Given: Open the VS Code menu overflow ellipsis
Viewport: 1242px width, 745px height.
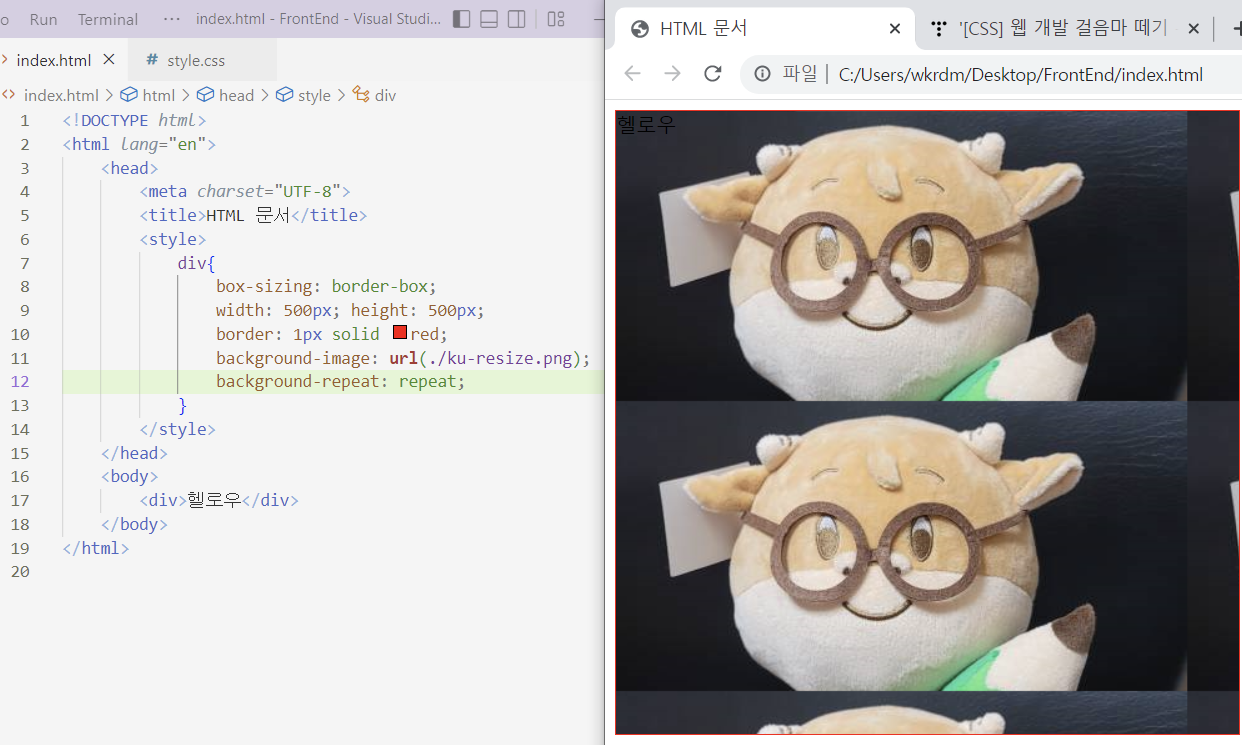Looking at the screenshot, I should (172, 19).
